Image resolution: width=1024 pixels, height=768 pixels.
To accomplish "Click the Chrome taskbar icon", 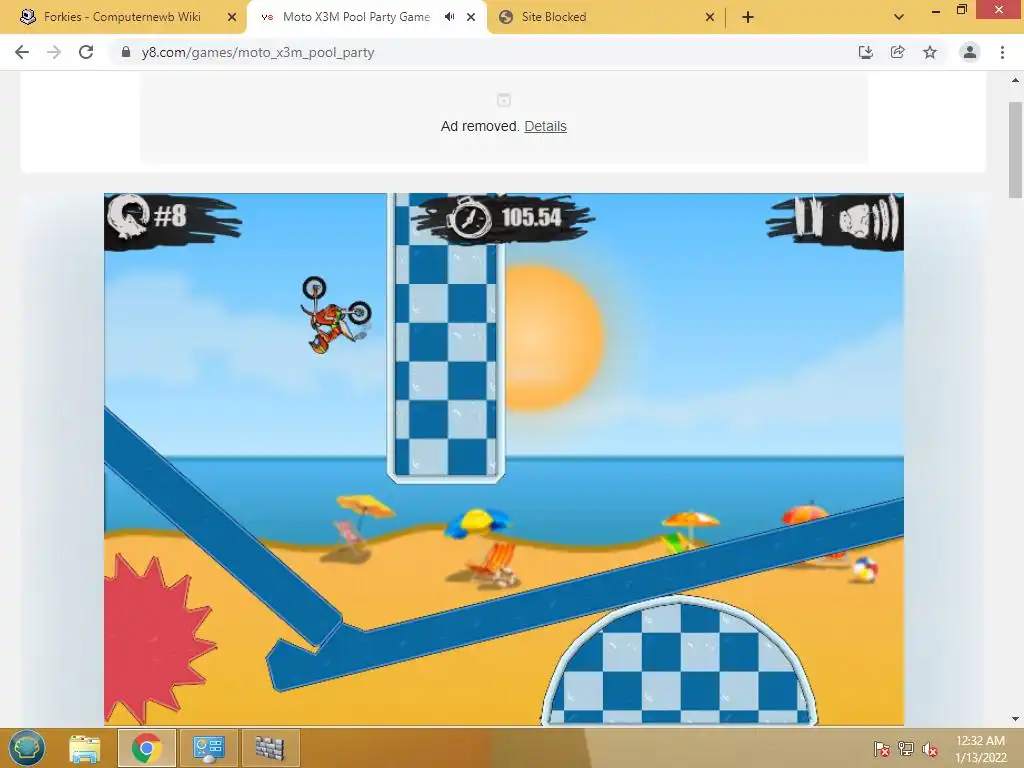I will 146,748.
